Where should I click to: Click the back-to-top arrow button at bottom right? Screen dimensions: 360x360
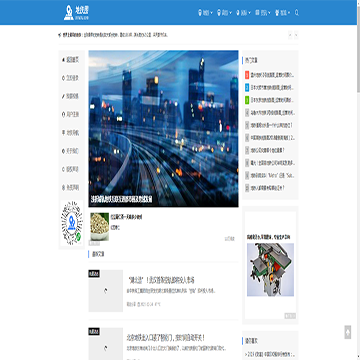(x=348, y=332)
